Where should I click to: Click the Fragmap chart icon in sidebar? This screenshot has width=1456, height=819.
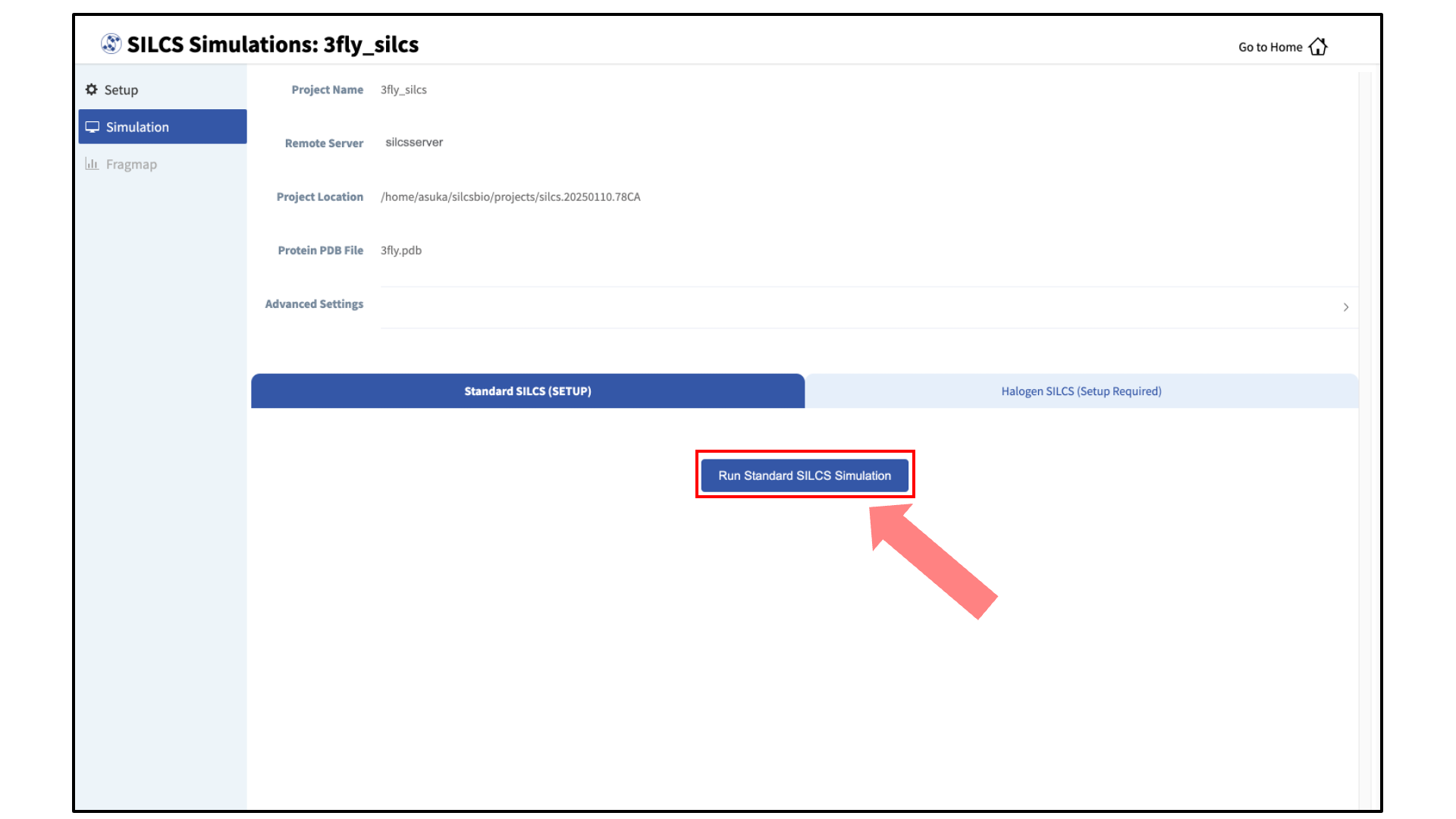92,164
